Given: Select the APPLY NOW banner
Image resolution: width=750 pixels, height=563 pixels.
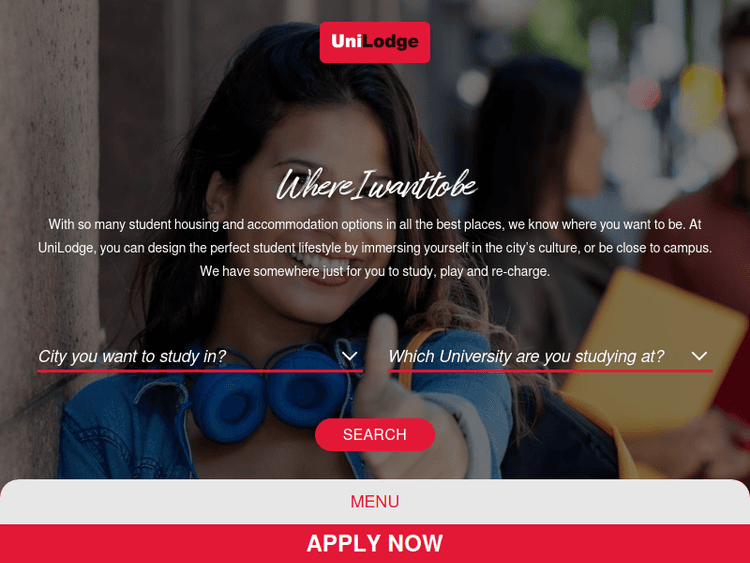Looking at the screenshot, I should (x=375, y=543).
